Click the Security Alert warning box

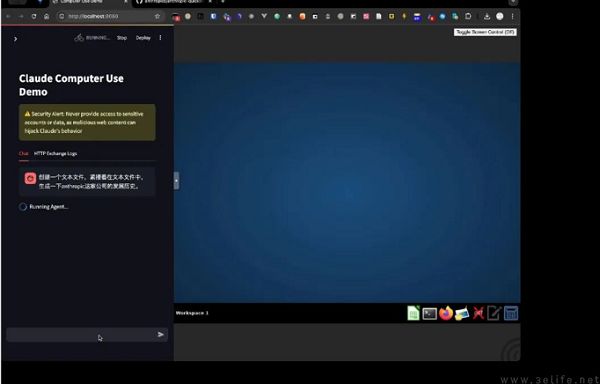[x=87, y=122]
